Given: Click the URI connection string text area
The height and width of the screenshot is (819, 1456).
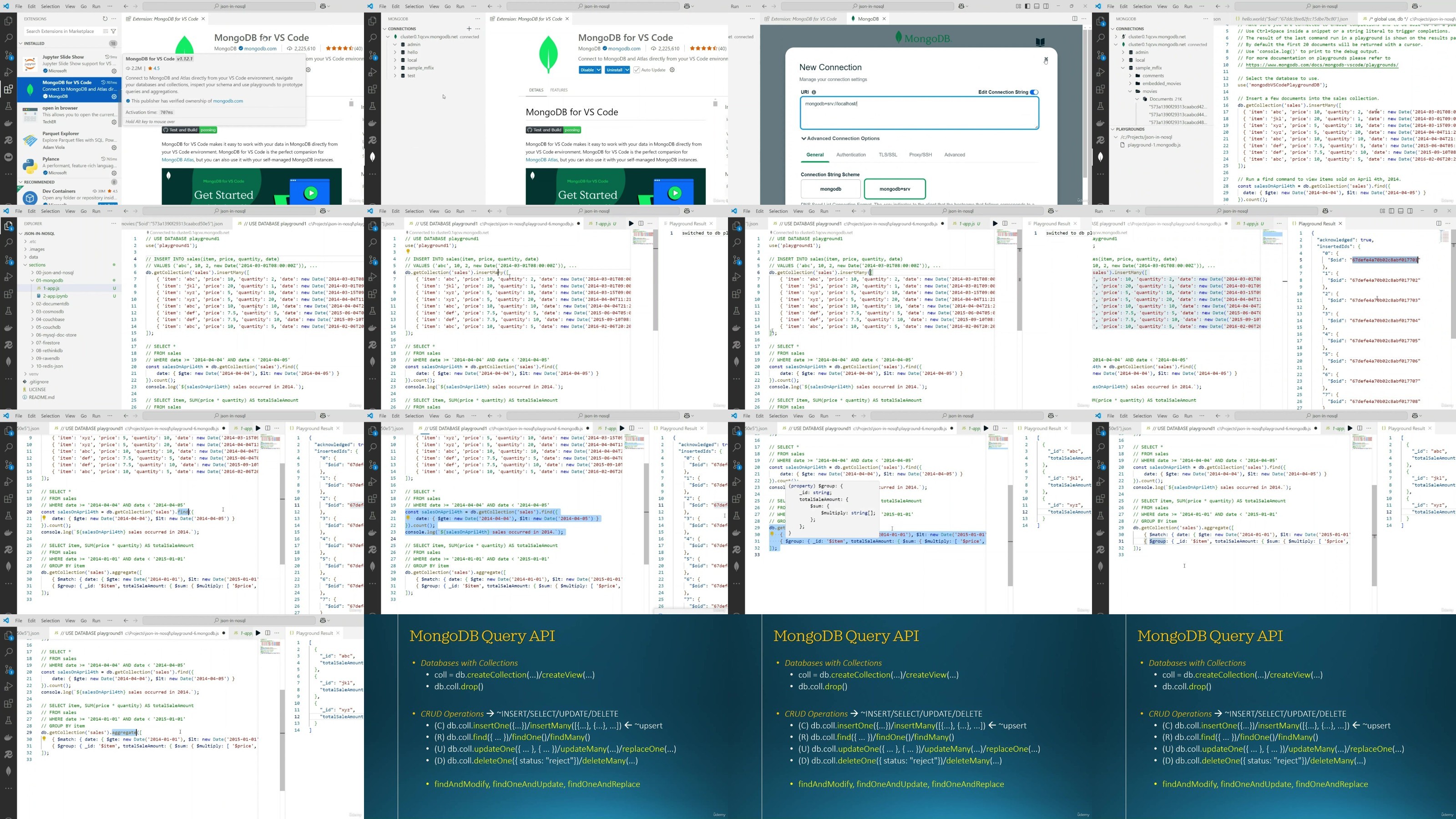Looking at the screenshot, I should 919,112.
